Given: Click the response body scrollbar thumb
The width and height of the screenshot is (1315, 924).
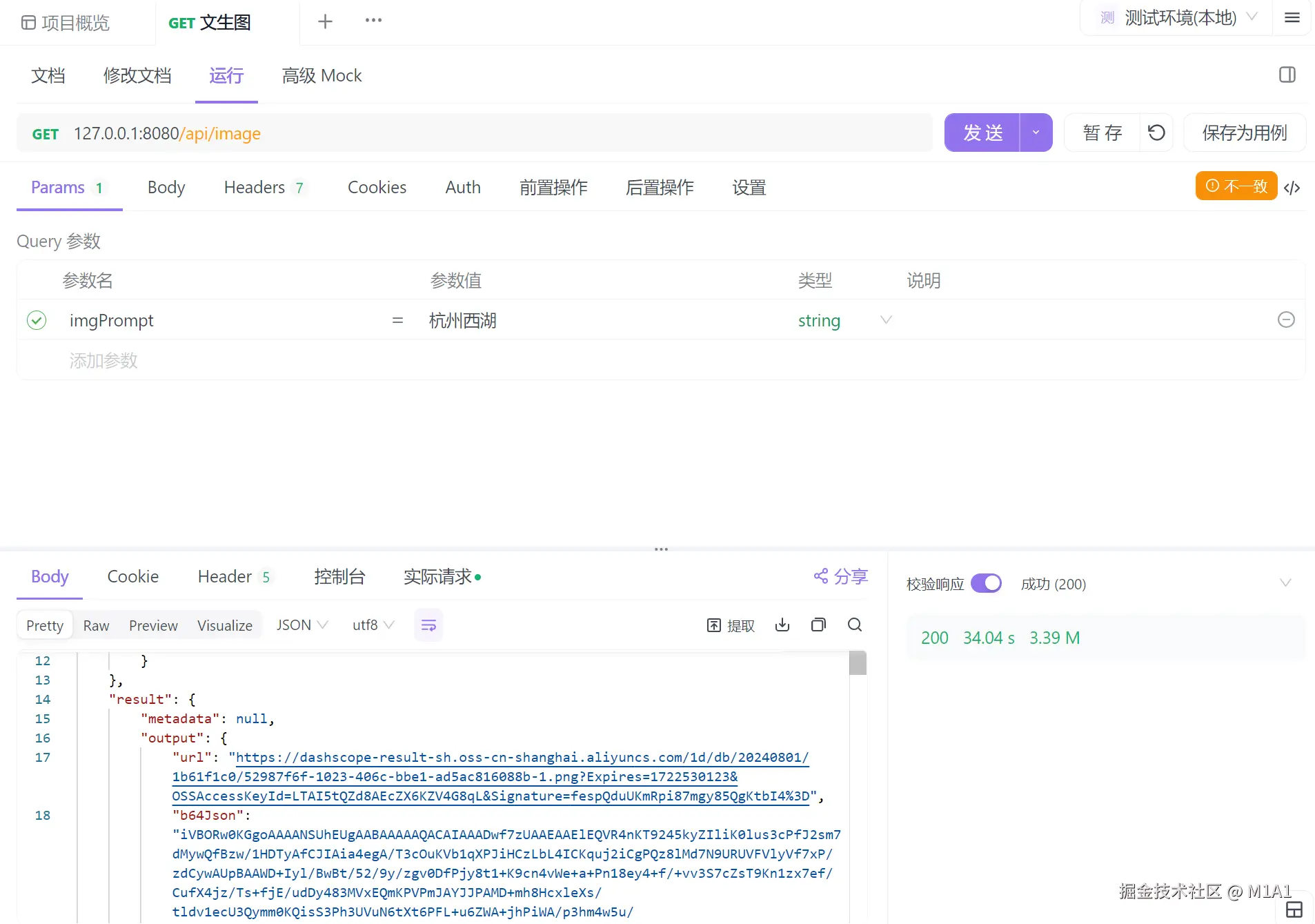Looking at the screenshot, I should click(858, 662).
